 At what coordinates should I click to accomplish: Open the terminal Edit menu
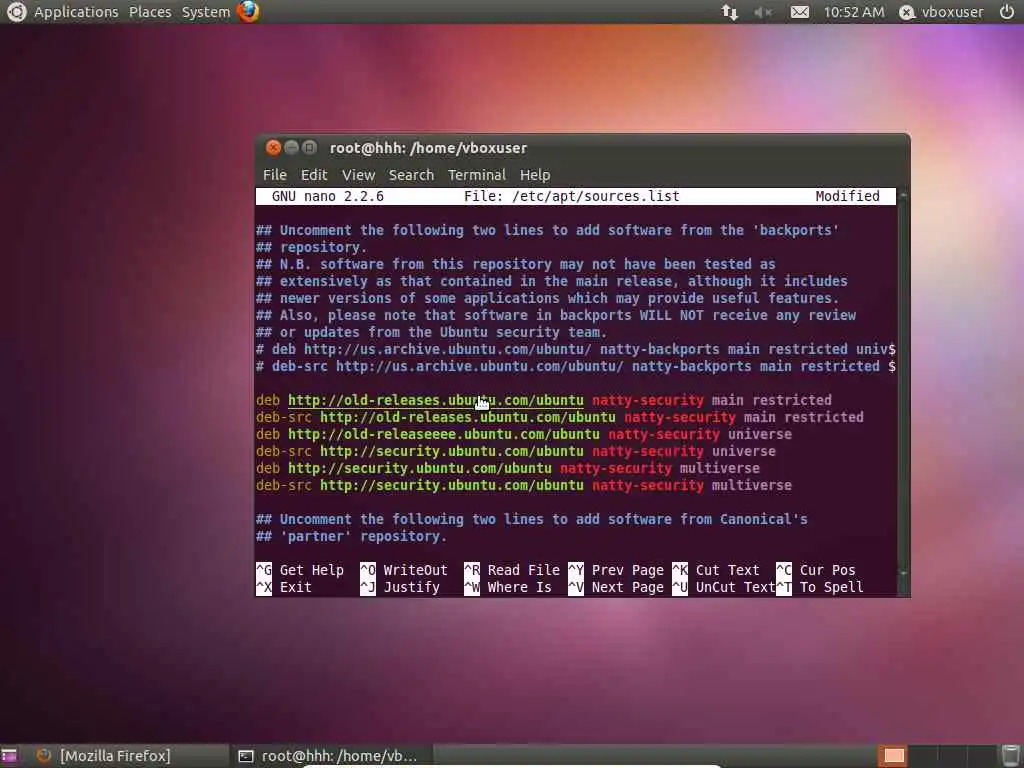click(314, 175)
